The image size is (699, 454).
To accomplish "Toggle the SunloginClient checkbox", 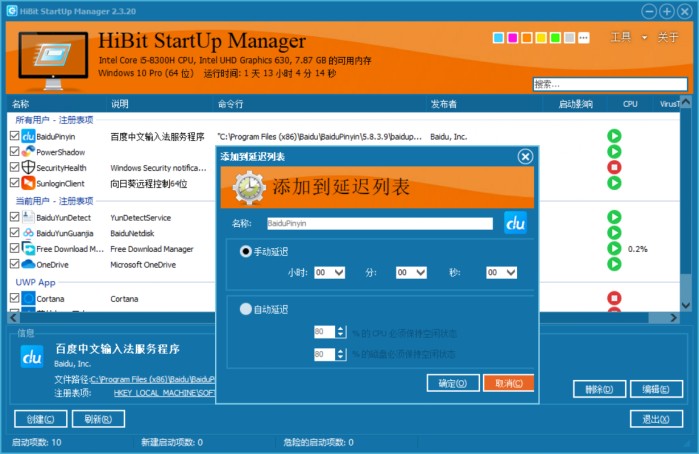I will tap(14, 182).
